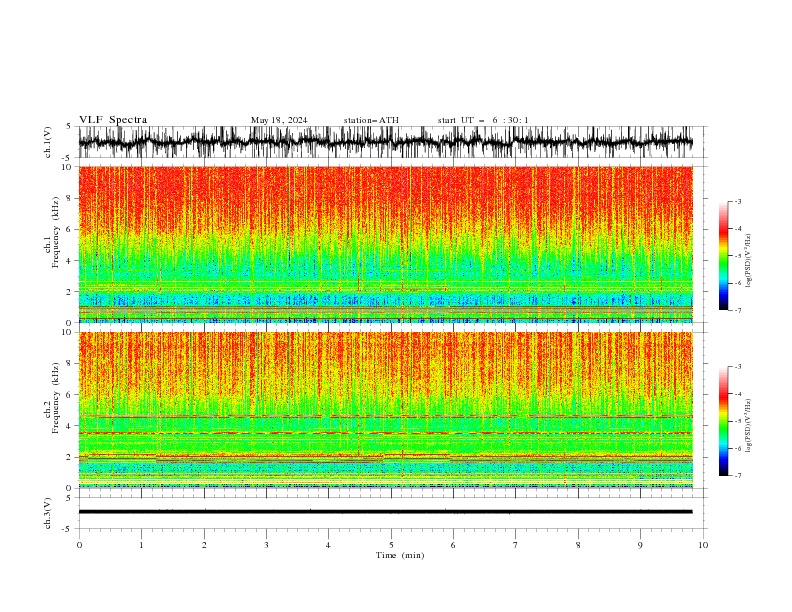Click the time axis tick label '10'
The width and height of the screenshot is (792, 612).
703,545
